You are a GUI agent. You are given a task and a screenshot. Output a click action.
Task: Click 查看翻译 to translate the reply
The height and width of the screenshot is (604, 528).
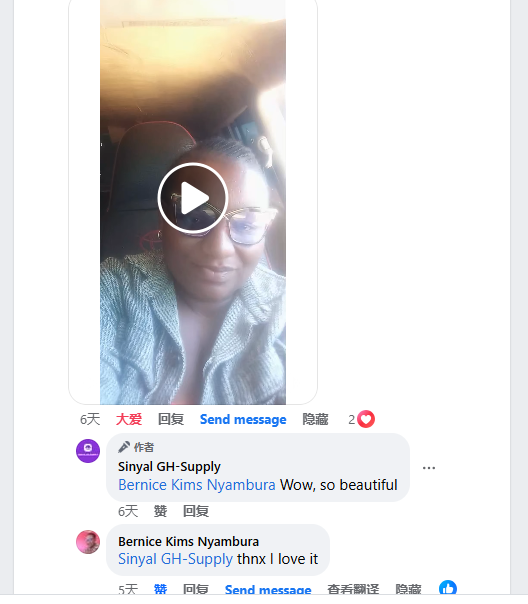(x=353, y=589)
